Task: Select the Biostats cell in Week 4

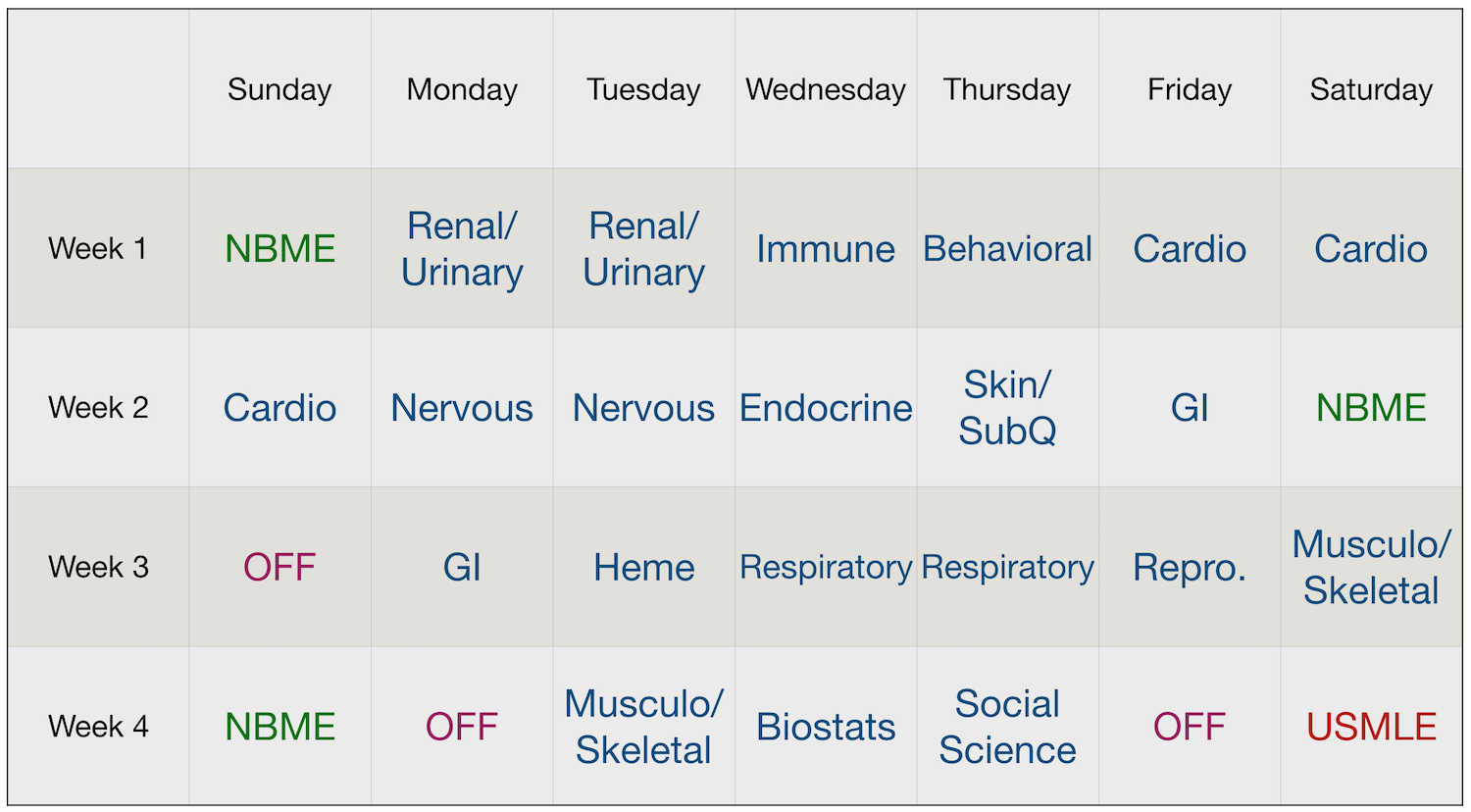Action: [826, 727]
